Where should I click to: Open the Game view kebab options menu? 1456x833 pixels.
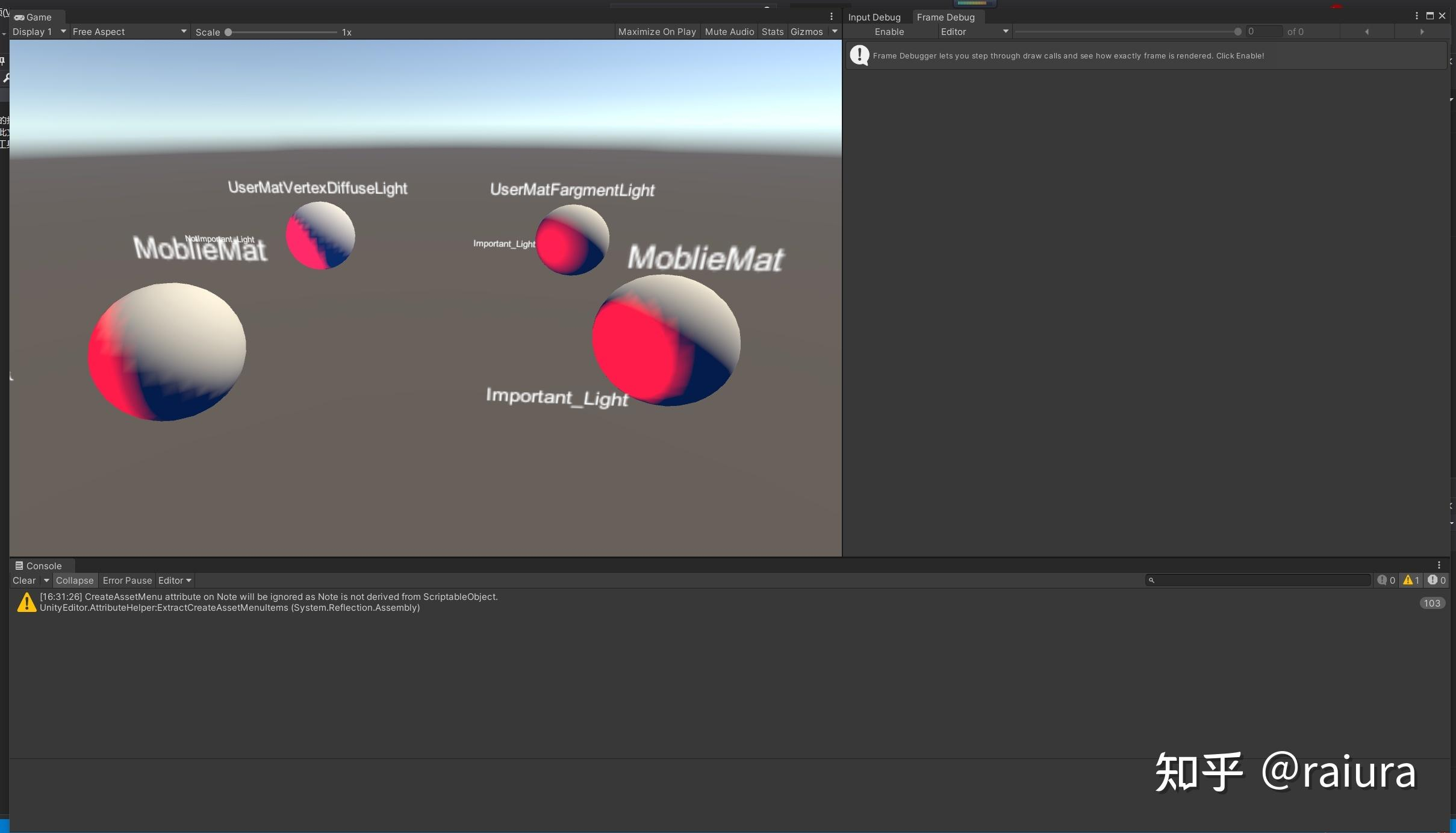(x=832, y=17)
